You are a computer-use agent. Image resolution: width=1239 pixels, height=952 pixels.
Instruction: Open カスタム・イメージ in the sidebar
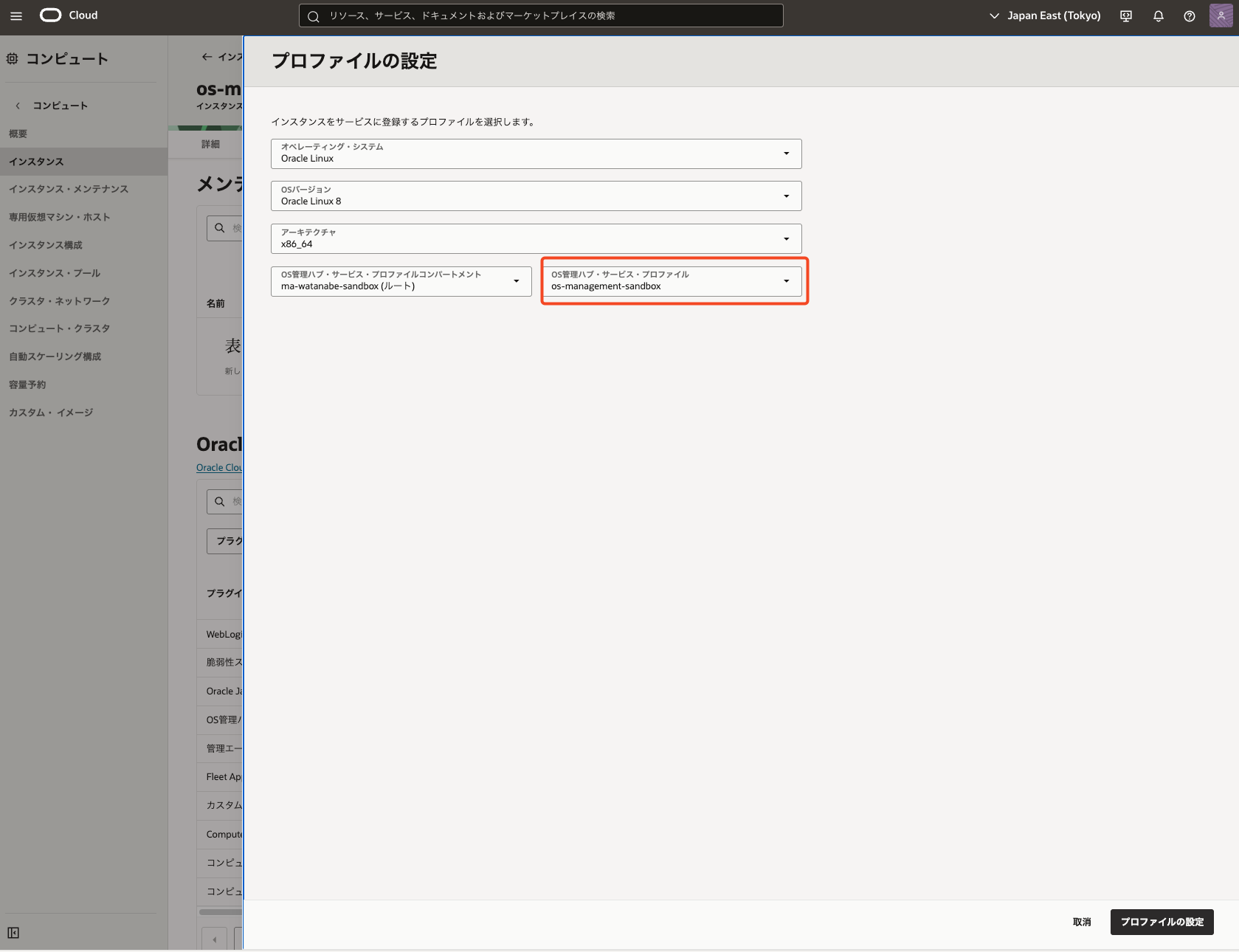[51, 413]
